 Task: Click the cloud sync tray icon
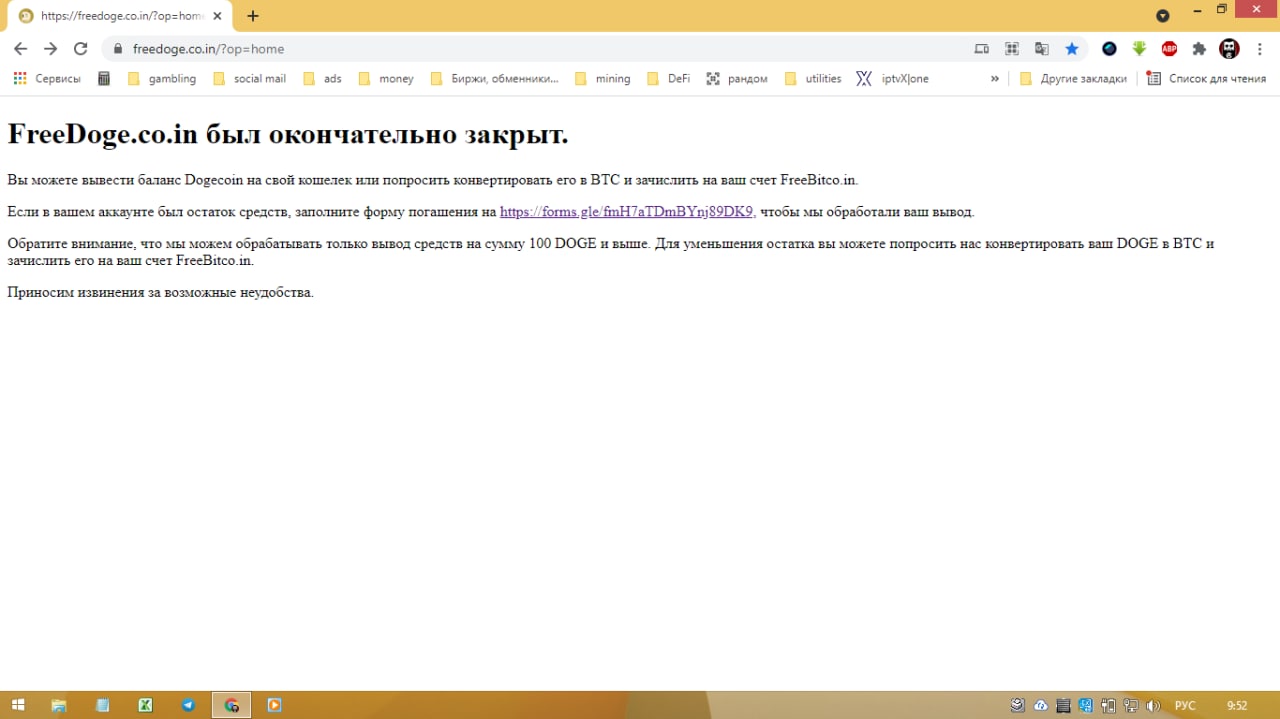(1041, 705)
